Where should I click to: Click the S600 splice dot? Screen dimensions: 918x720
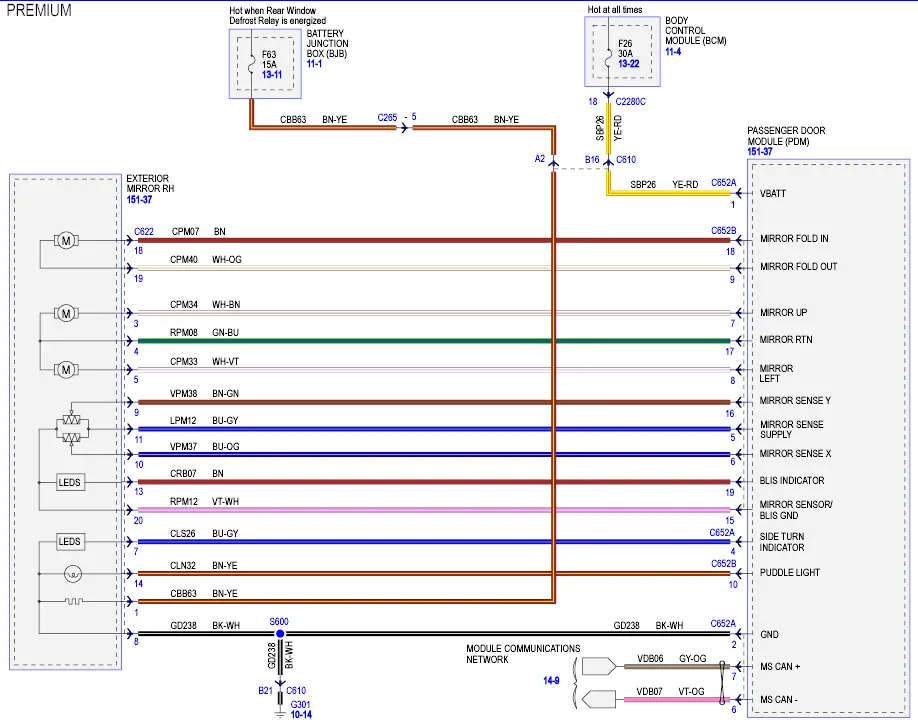pos(280,633)
